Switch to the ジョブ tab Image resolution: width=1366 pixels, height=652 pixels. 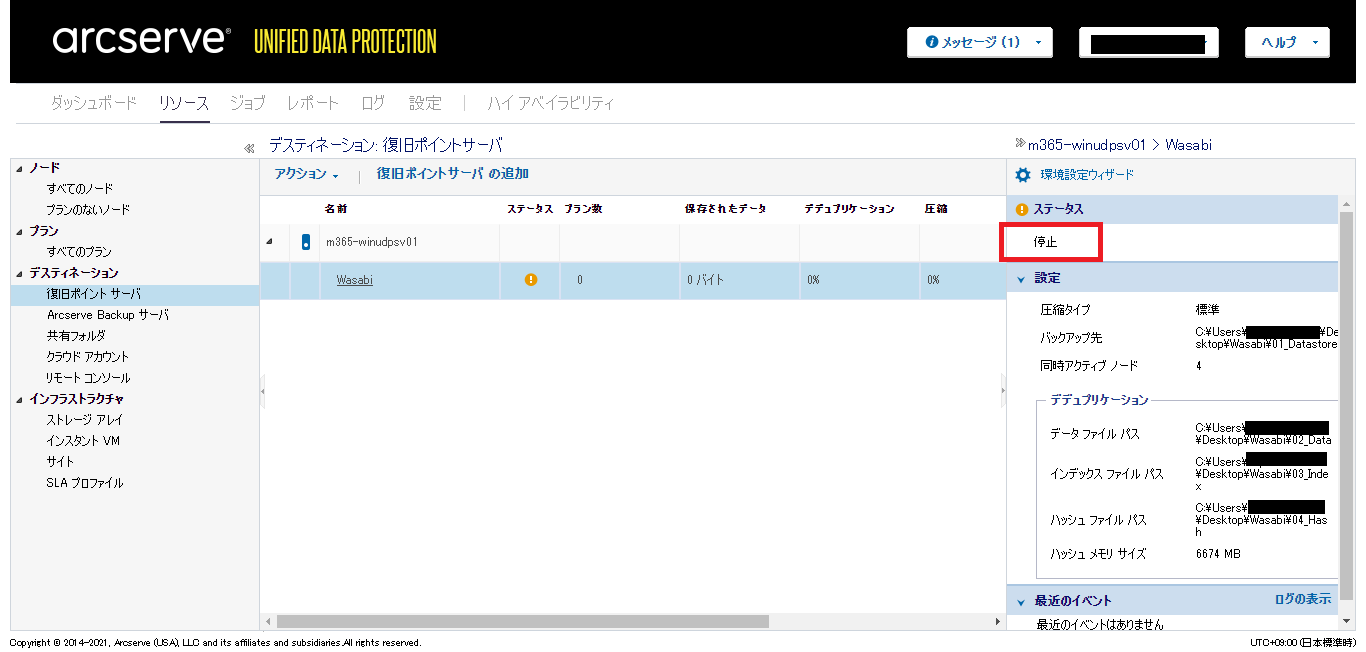(247, 103)
